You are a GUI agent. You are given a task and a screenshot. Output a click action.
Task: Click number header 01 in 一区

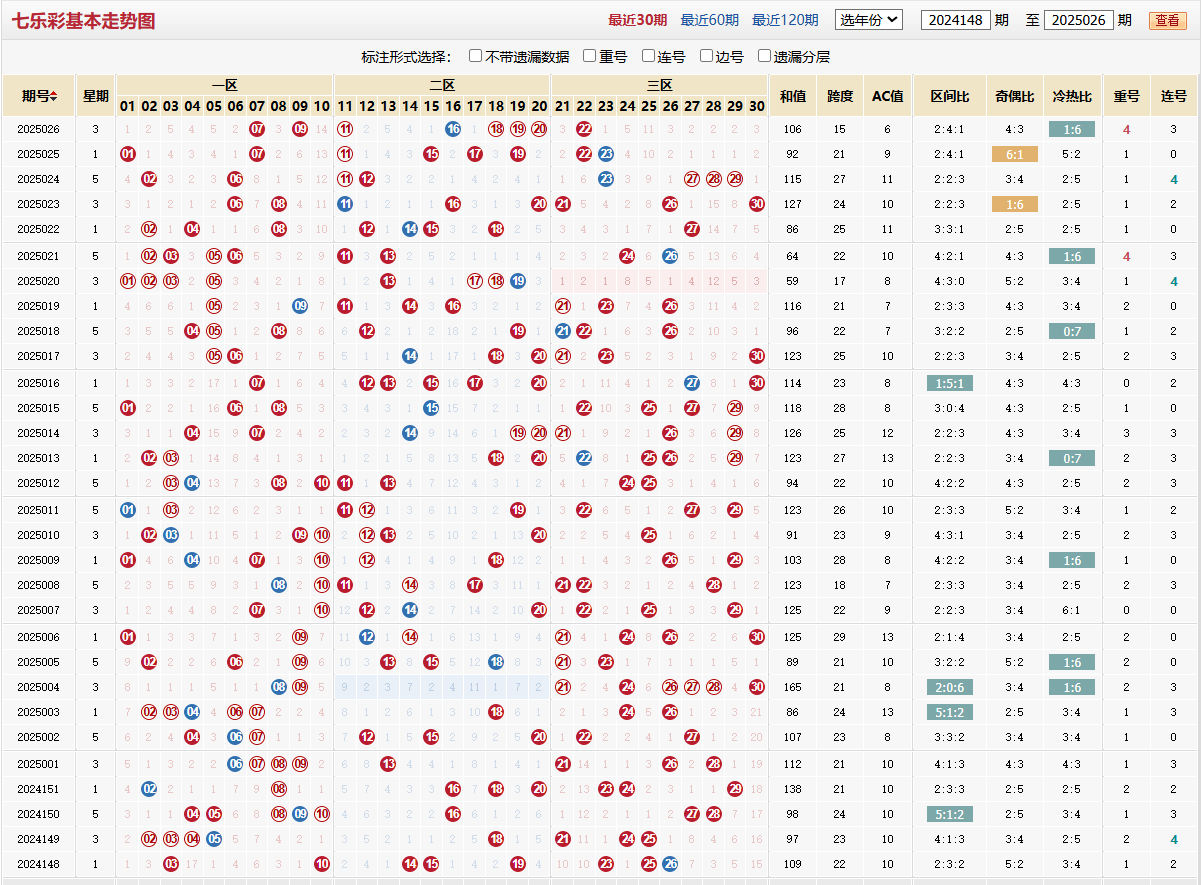[127, 106]
